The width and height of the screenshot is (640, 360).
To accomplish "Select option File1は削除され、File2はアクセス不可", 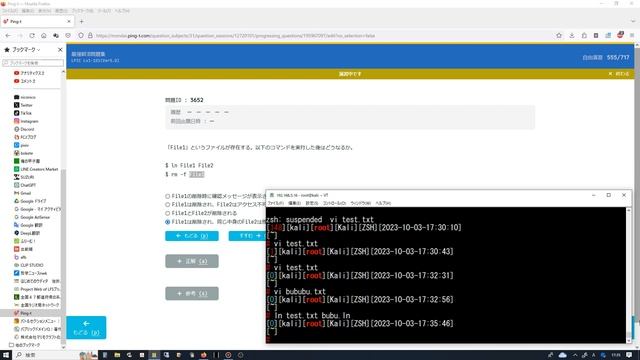I will [216, 204].
